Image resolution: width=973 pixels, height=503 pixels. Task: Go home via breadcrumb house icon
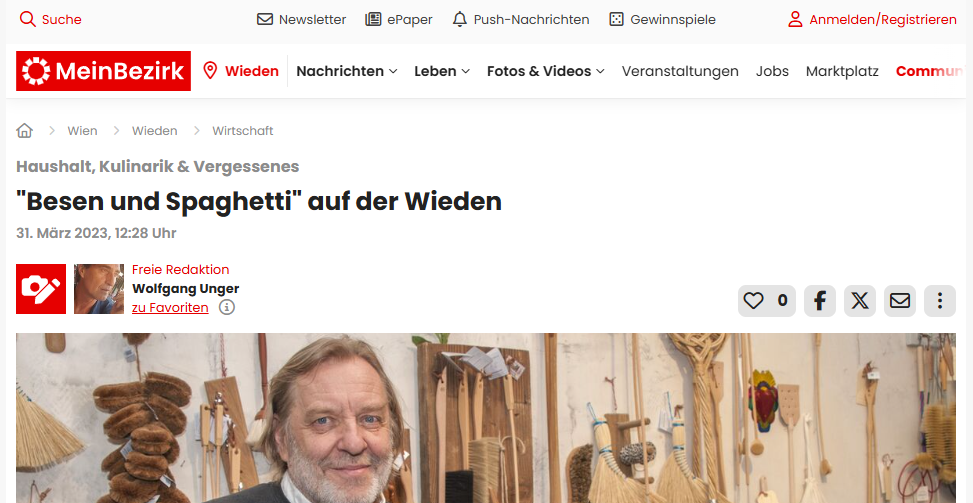point(24,130)
